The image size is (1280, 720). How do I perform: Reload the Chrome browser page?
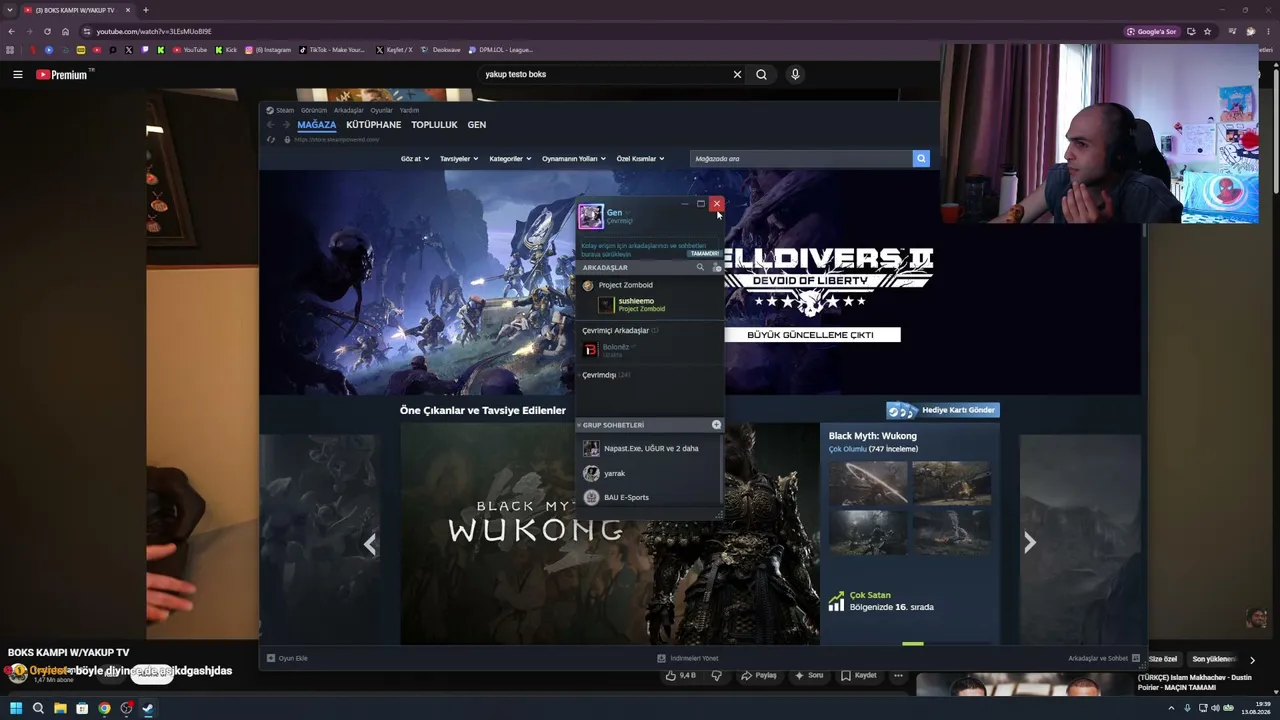[47, 31]
